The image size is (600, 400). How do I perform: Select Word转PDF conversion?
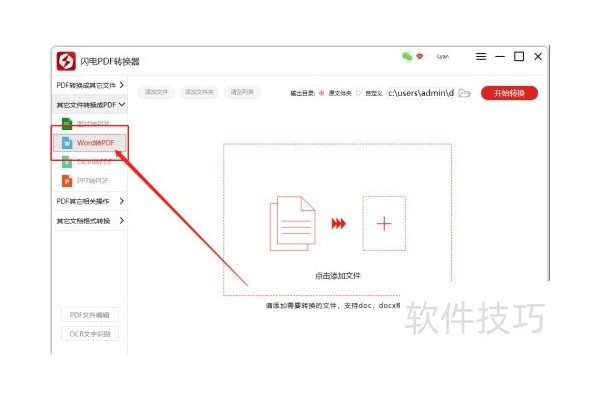pos(90,143)
